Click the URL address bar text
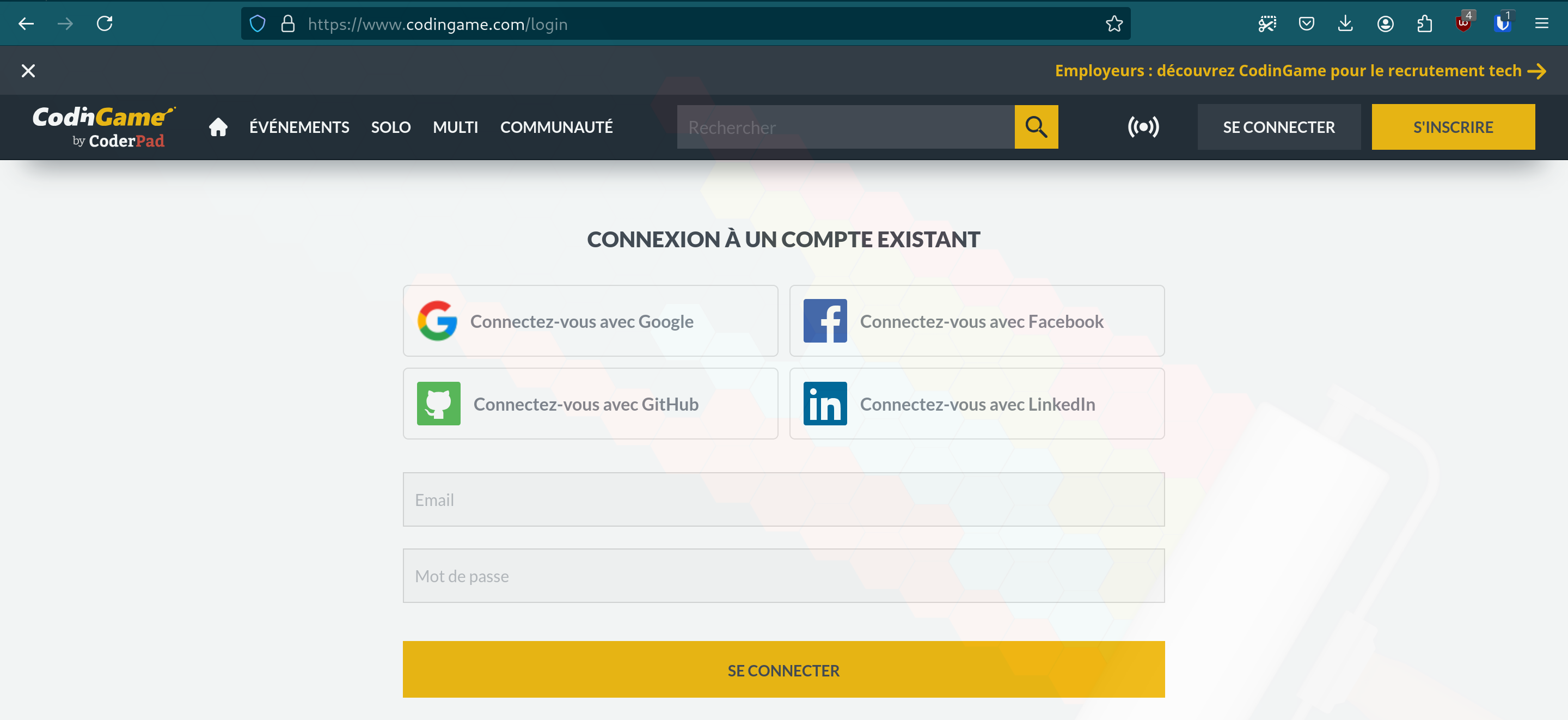This screenshot has height=720, width=1568. (x=437, y=24)
